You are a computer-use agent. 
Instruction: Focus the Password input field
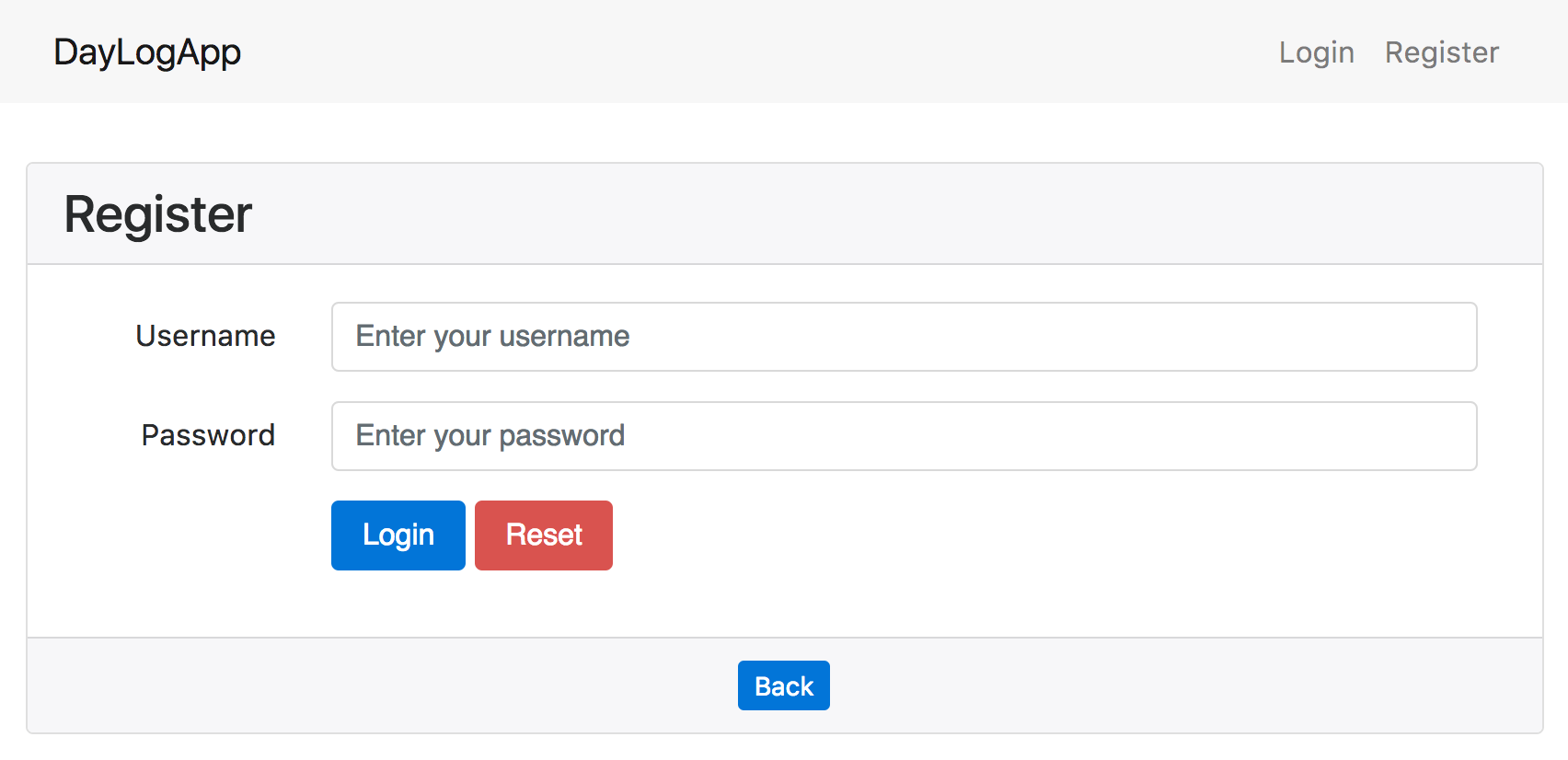(904, 436)
